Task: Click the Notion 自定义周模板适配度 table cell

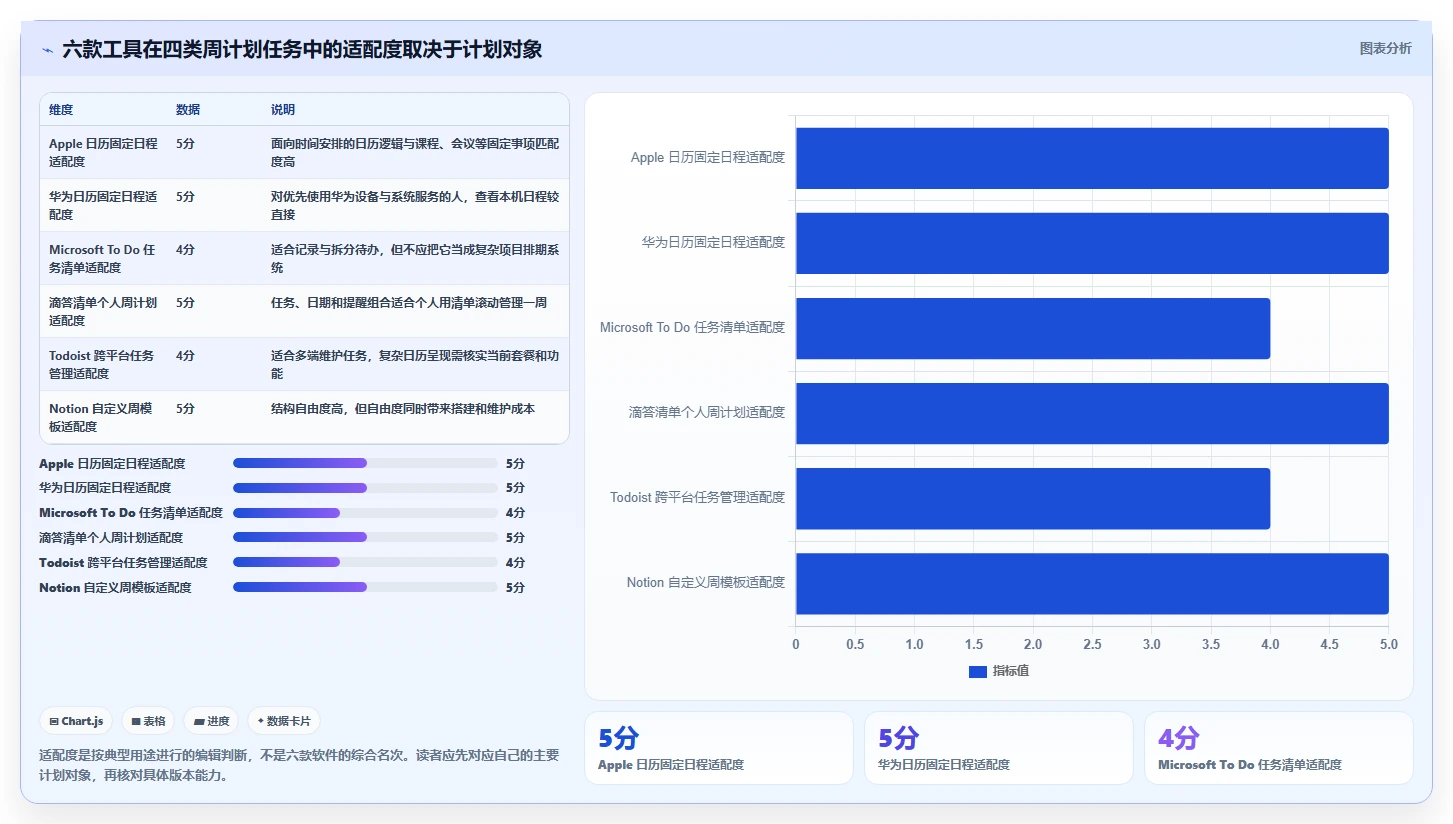Action: click(103, 417)
